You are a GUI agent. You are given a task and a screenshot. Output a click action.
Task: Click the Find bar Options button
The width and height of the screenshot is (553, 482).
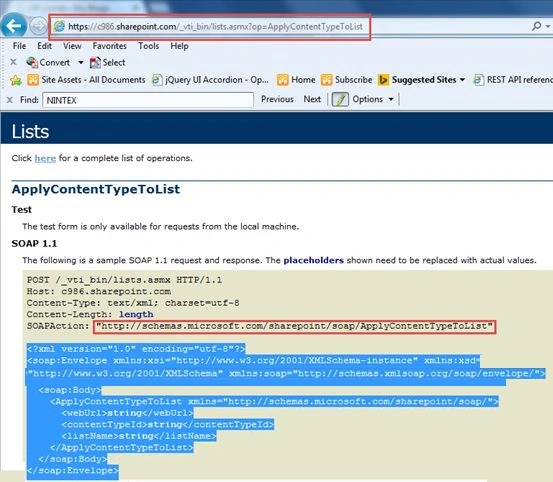pos(367,99)
